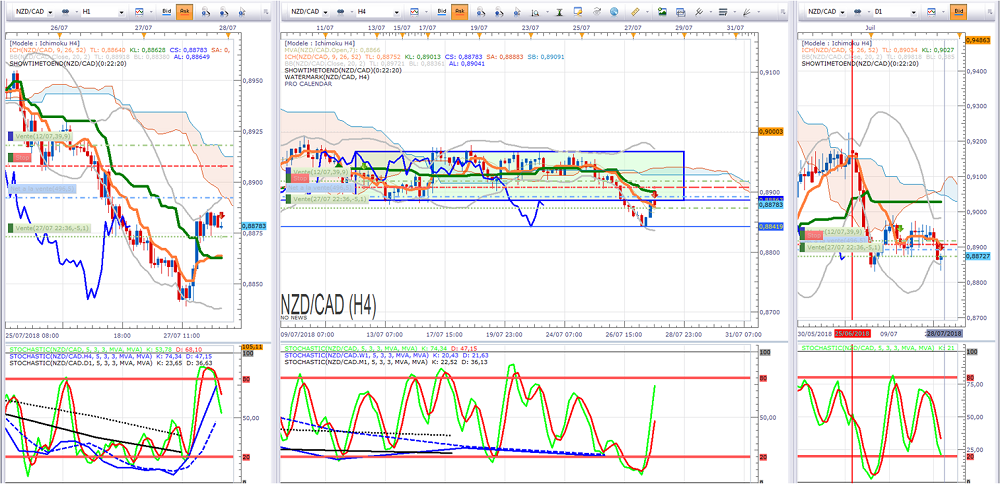Image resolution: width=1000 pixels, height=484 pixels.
Task: Click the blue globe icon in the H4 toolbar
Action: coord(614,11)
